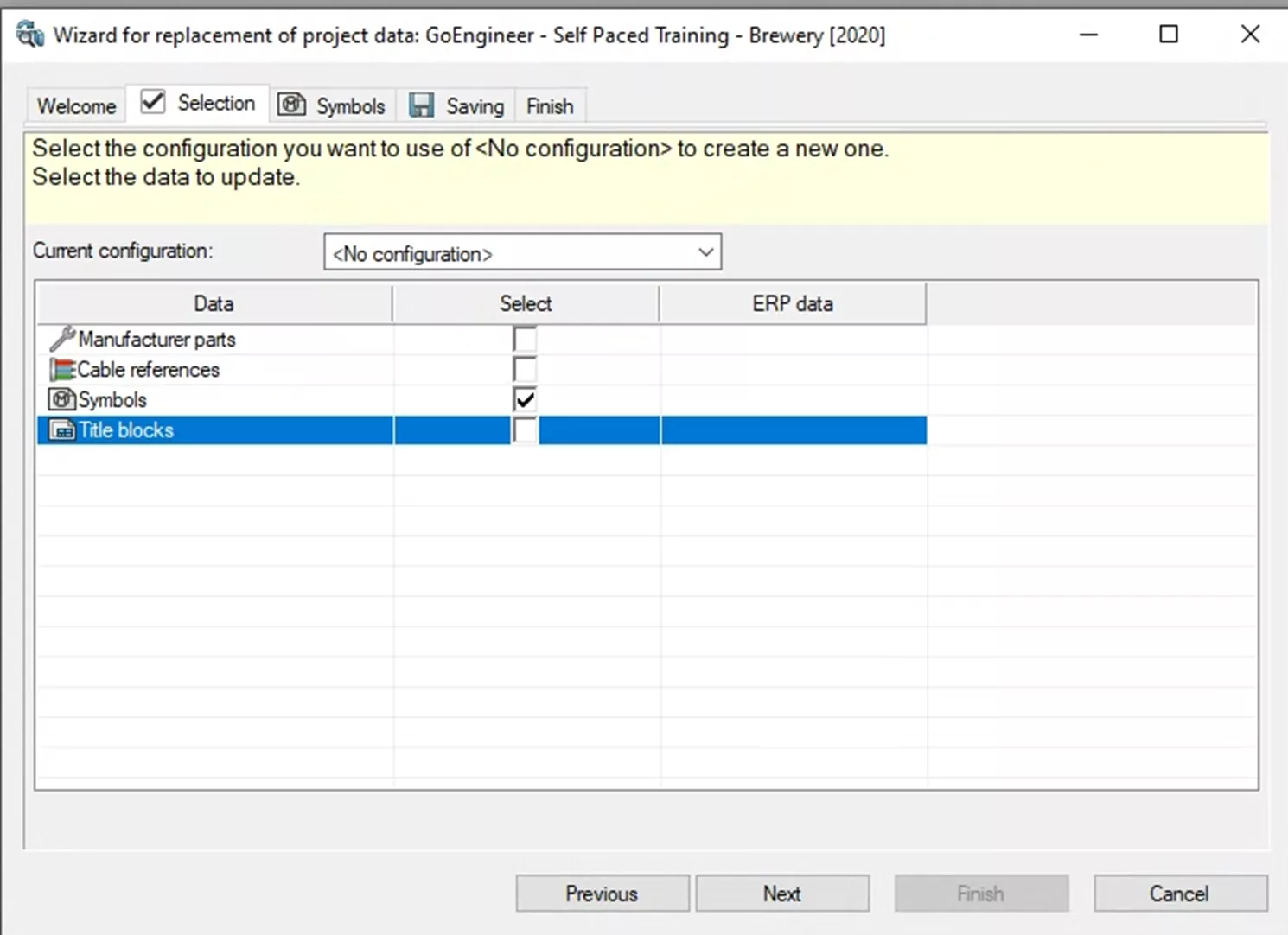The height and width of the screenshot is (935, 1288).
Task: Click the Title blocks row icon
Action: (62, 430)
